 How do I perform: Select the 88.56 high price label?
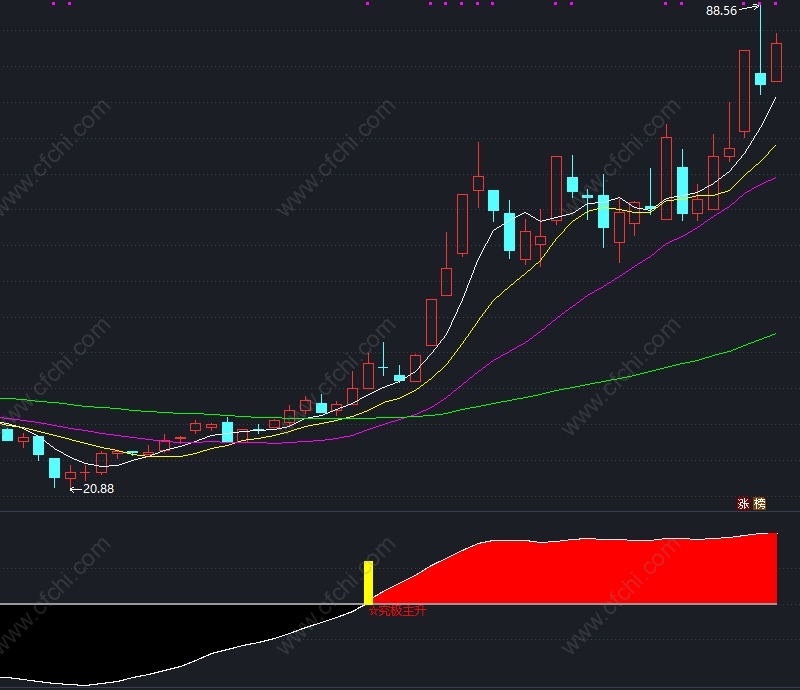pos(721,11)
